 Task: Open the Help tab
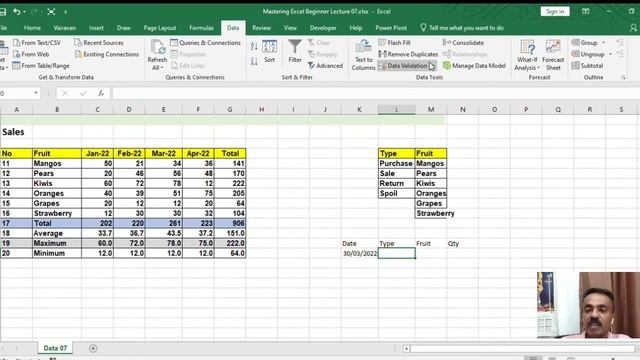pyautogui.click(x=356, y=28)
